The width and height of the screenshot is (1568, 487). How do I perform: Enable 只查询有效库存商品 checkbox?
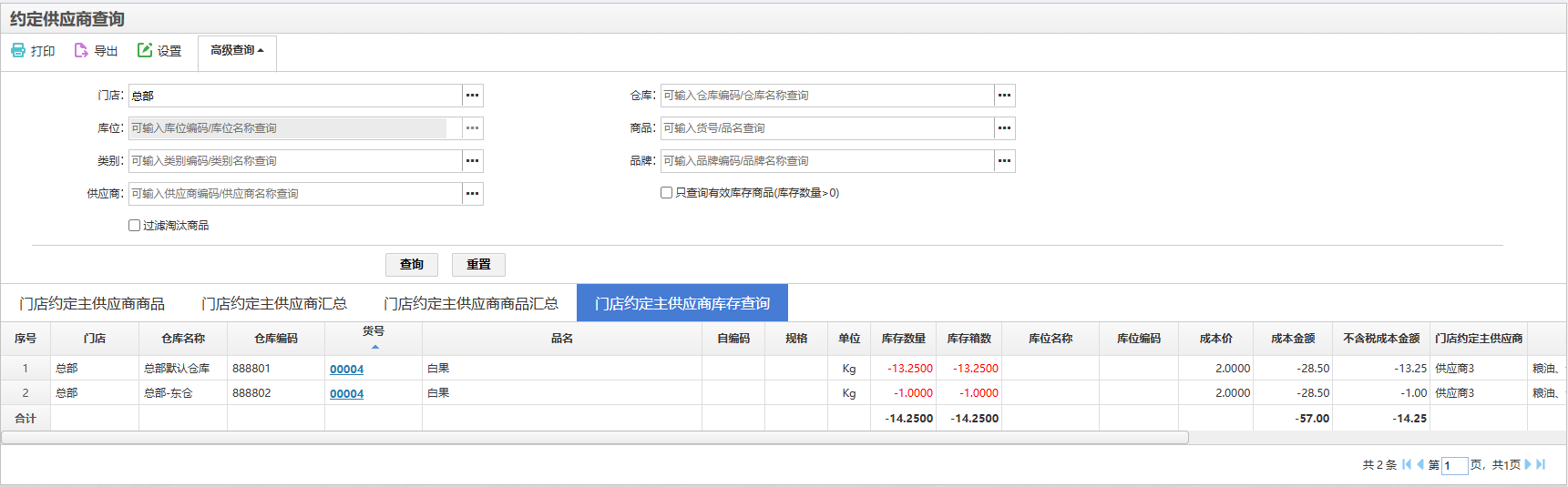click(666, 193)
